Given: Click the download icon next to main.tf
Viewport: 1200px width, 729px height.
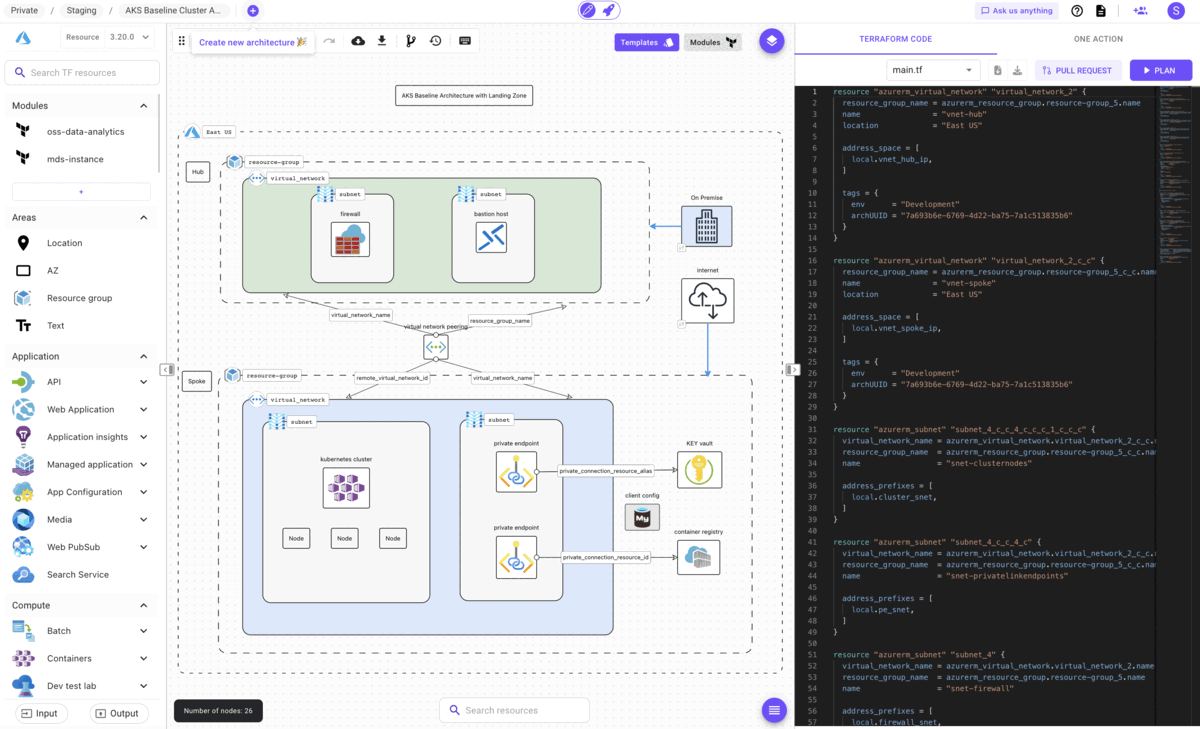Looking at the screenshot, I should click(1018, 70).
